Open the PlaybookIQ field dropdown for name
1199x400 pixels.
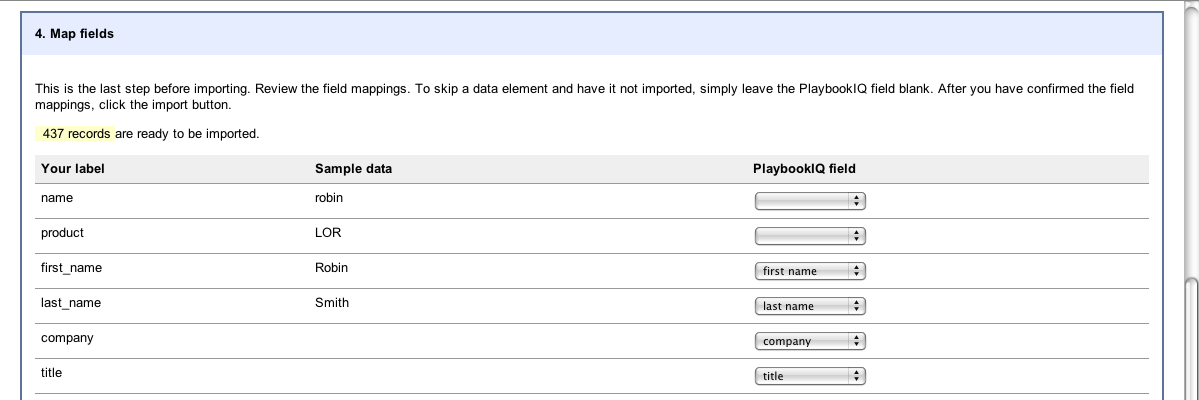pos(809,201)
